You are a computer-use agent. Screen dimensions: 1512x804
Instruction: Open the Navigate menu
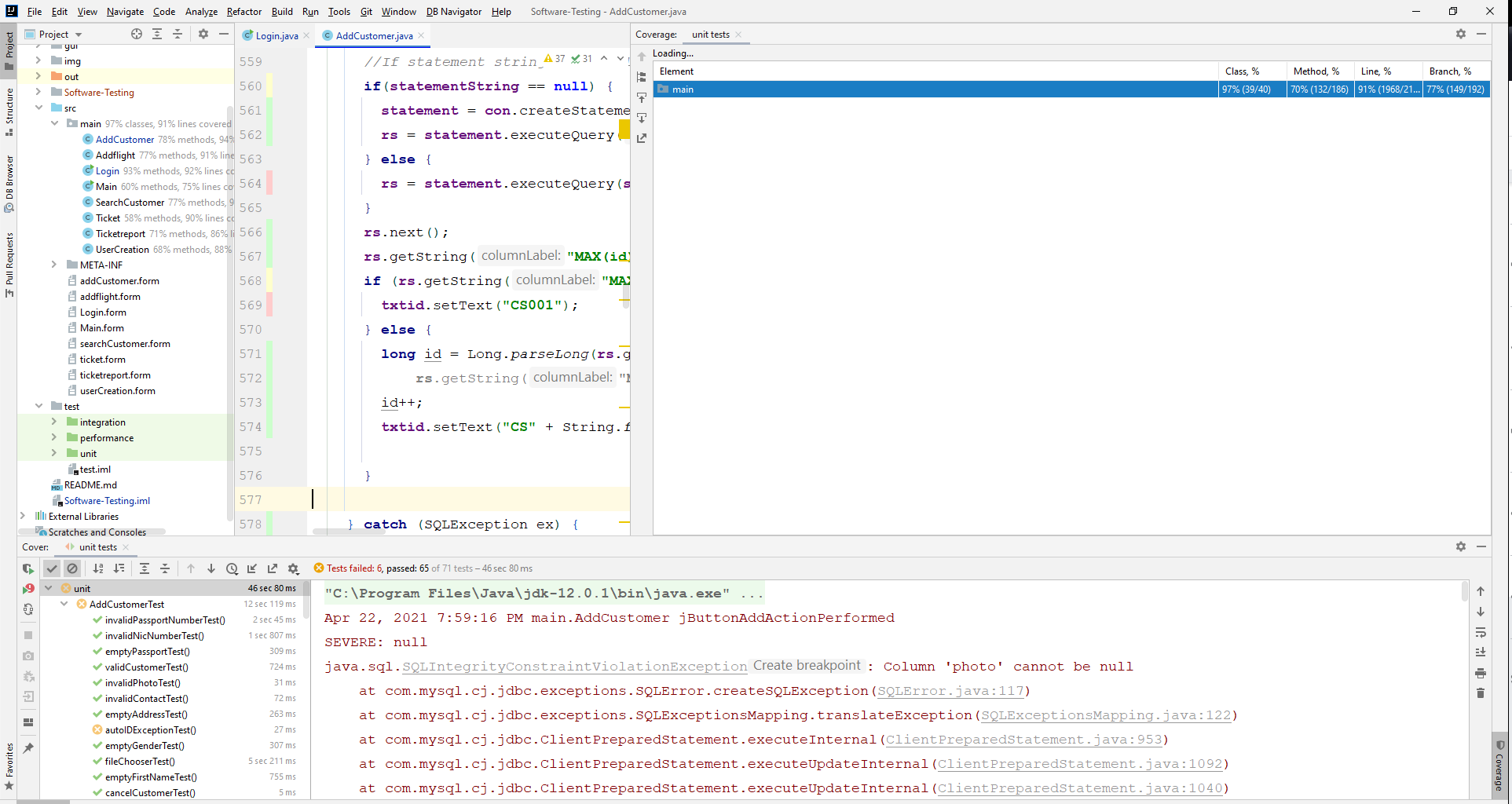[x=125, y=12]
